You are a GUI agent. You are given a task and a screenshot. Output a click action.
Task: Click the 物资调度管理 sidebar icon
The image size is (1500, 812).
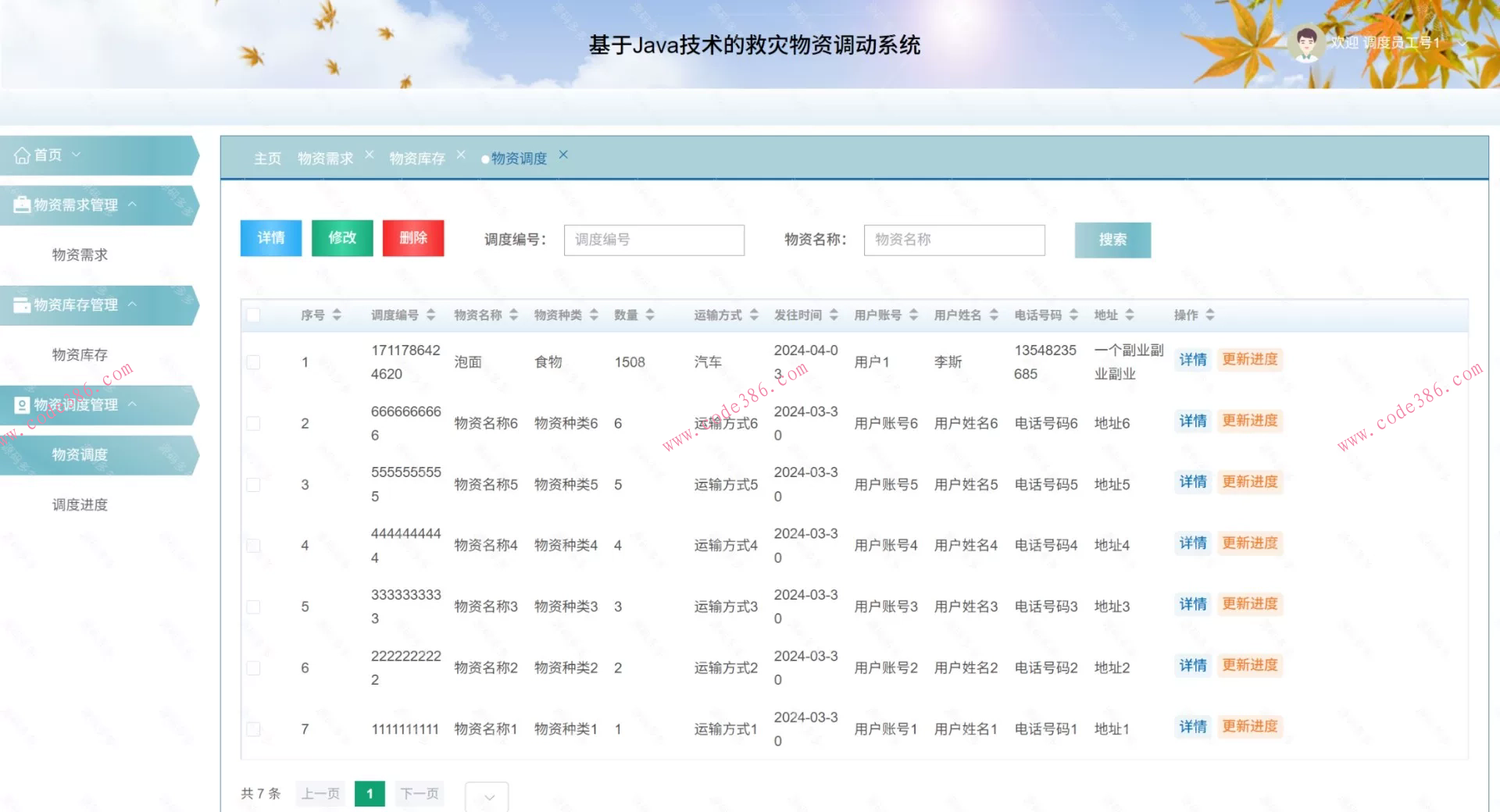tap(20, 404)
